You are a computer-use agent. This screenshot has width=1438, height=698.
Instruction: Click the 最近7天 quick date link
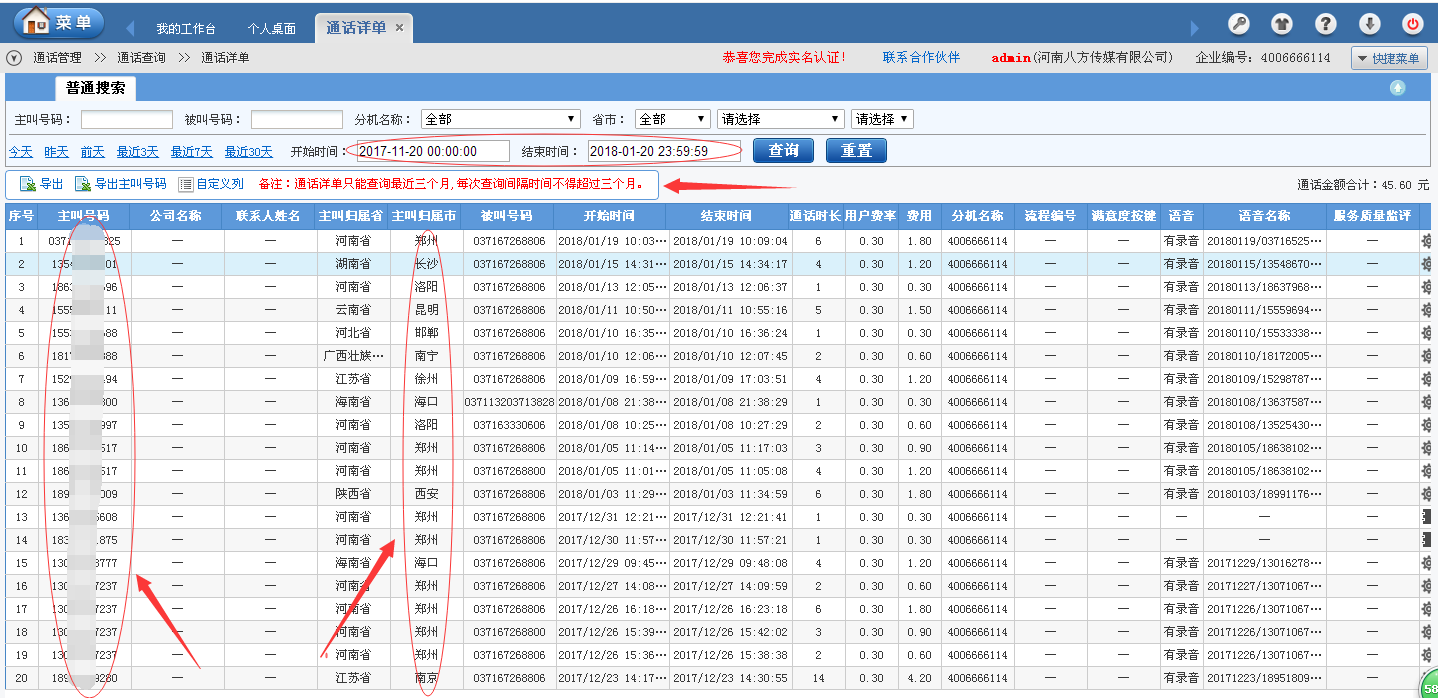(x=191, y=152)
